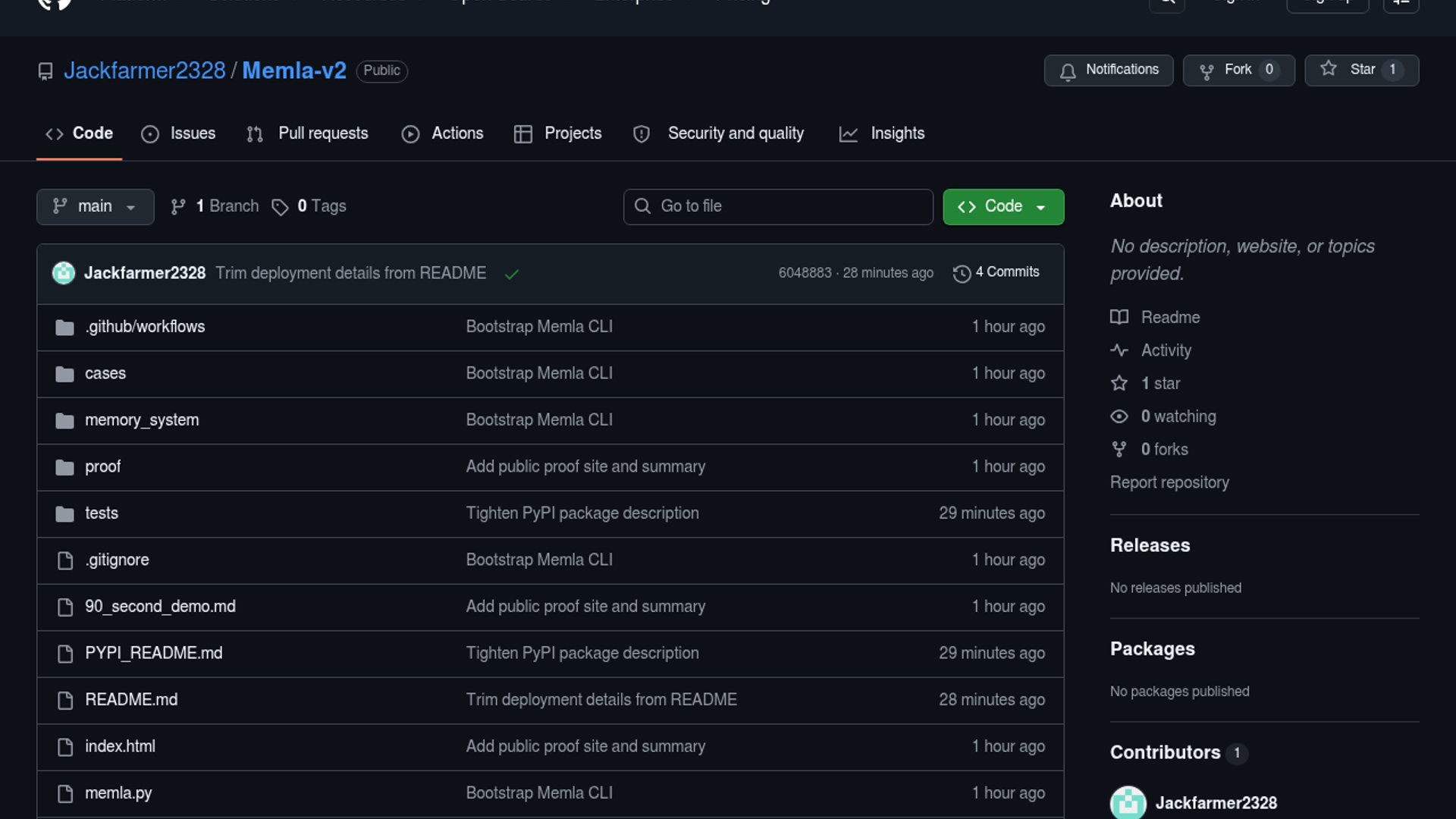
Task: Star the Memla-v2 repository
Action: pos(1360,70)
